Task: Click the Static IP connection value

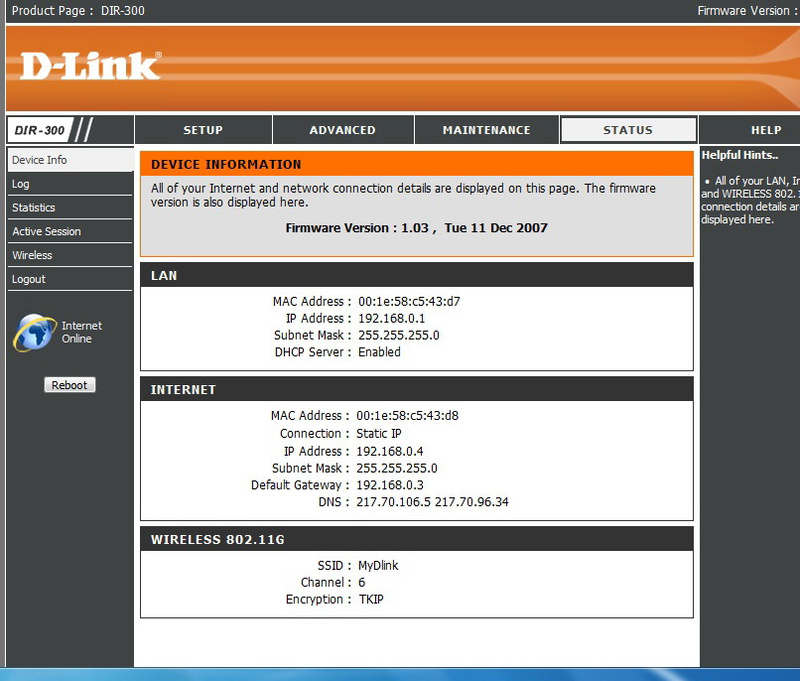Action: click(379, 434)
